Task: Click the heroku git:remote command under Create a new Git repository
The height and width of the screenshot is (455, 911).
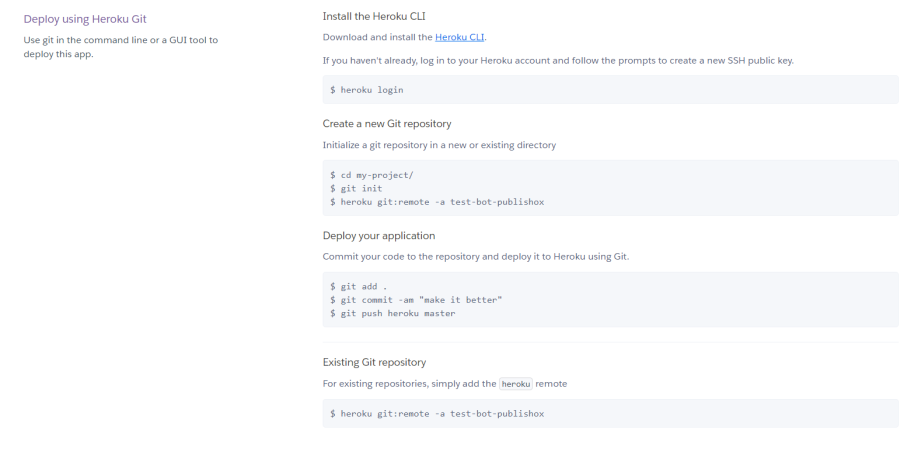Action: click(x=437, y=202)
